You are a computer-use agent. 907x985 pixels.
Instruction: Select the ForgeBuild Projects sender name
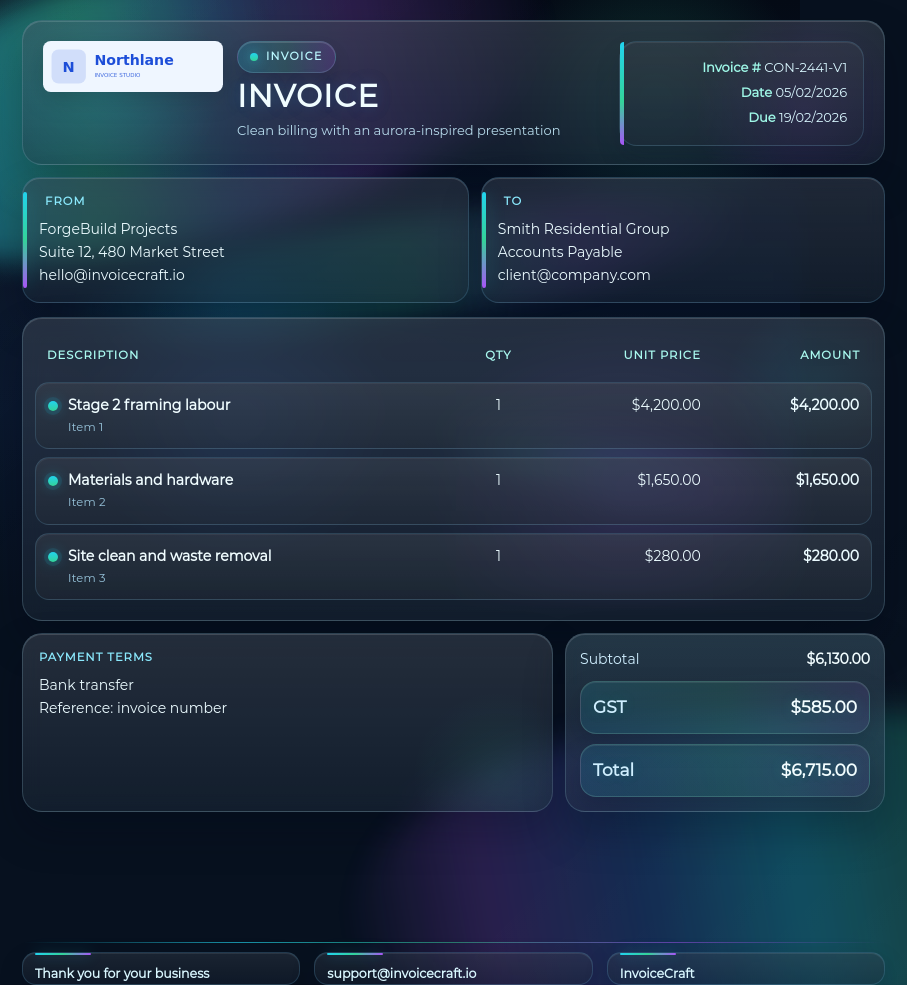[x=108, y=229]
